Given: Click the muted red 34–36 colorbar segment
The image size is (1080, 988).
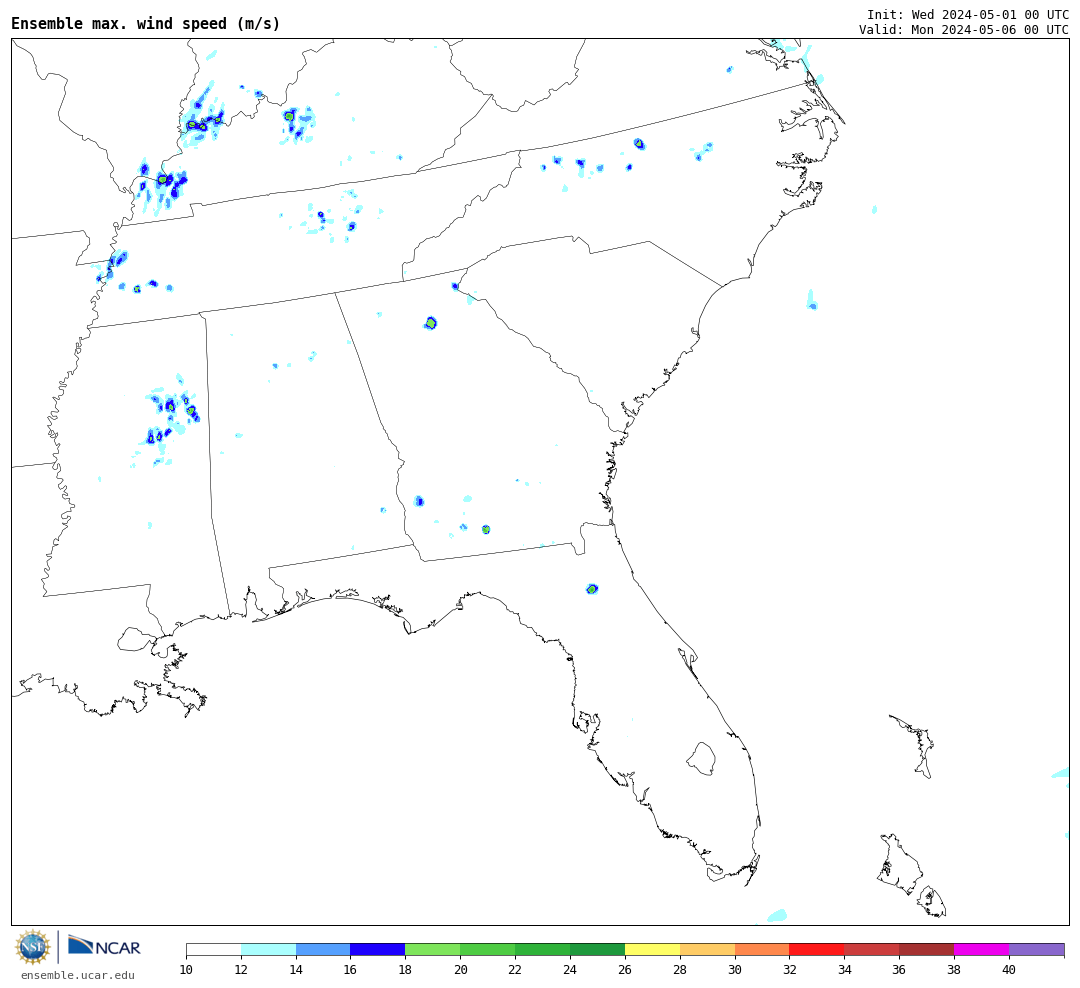Looking at the screenshot, I should click(x=872, y=949).
